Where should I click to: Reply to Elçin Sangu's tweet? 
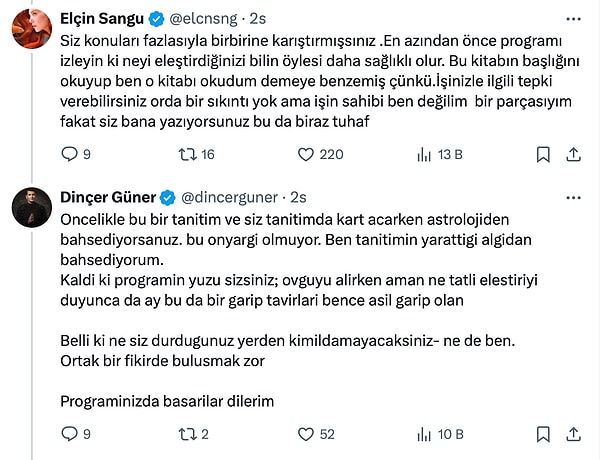[69, 154]
